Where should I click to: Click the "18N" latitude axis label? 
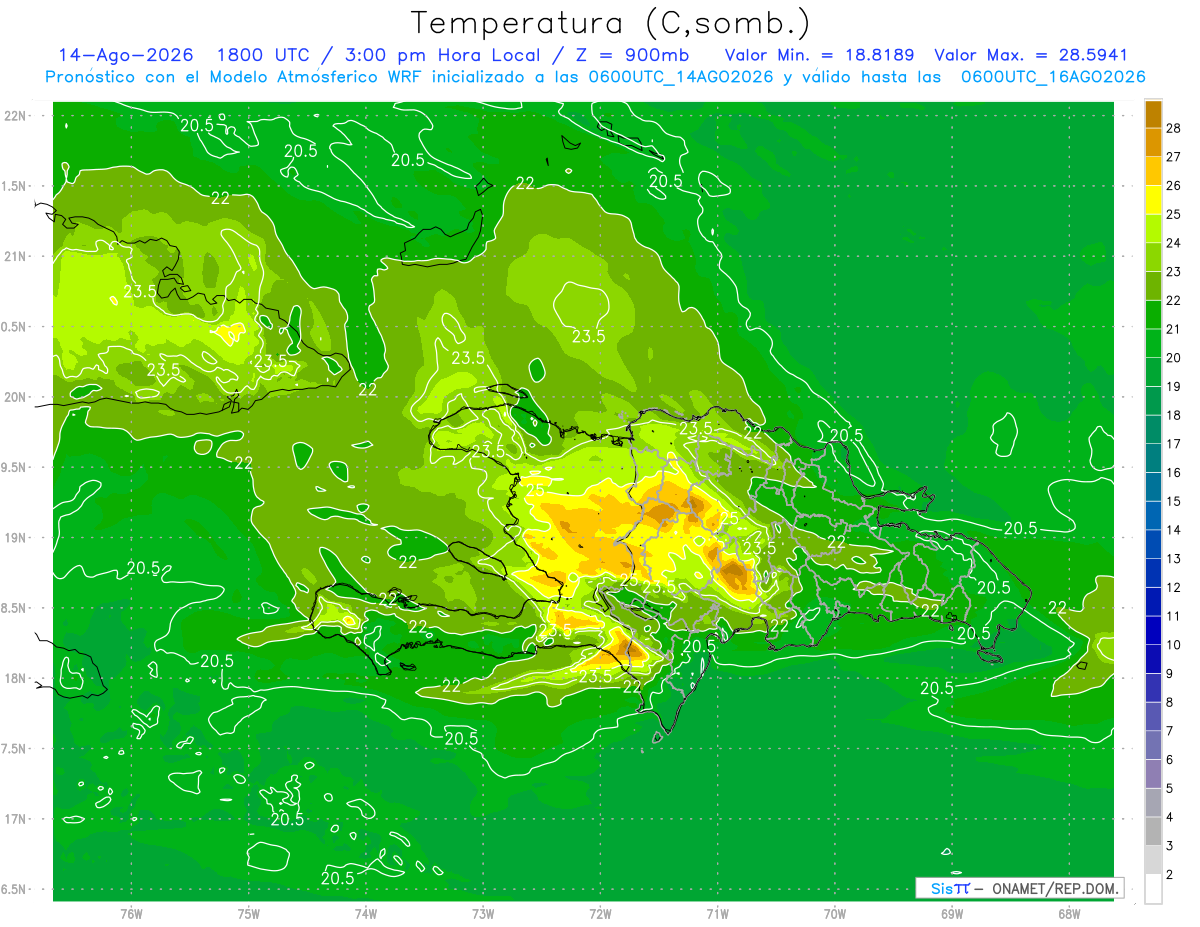(14, 679)
